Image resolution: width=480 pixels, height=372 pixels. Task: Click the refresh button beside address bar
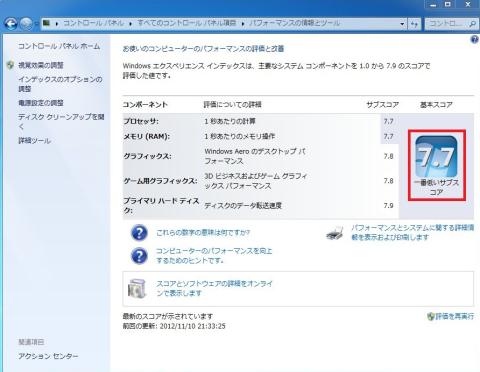point(414,24)
